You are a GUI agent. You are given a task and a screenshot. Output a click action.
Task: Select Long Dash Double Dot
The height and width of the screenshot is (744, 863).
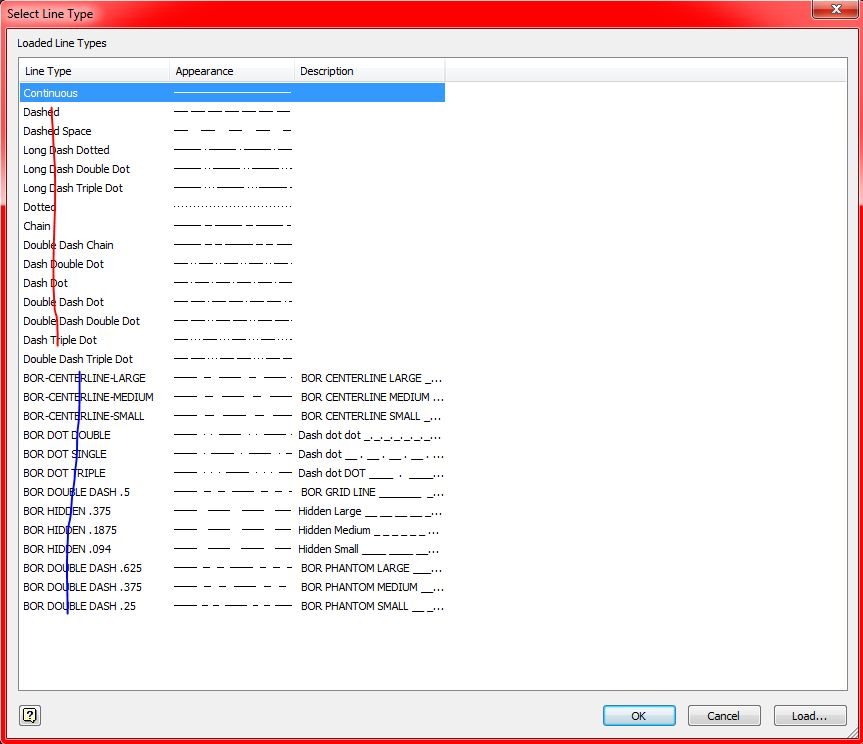pos(232,169)
